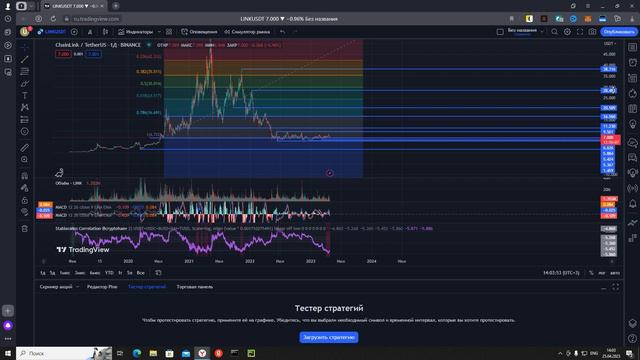This screenshot has height=360, width=640.
Task: Open the alerts clock panel icon
Action: [x=632, y=62]
